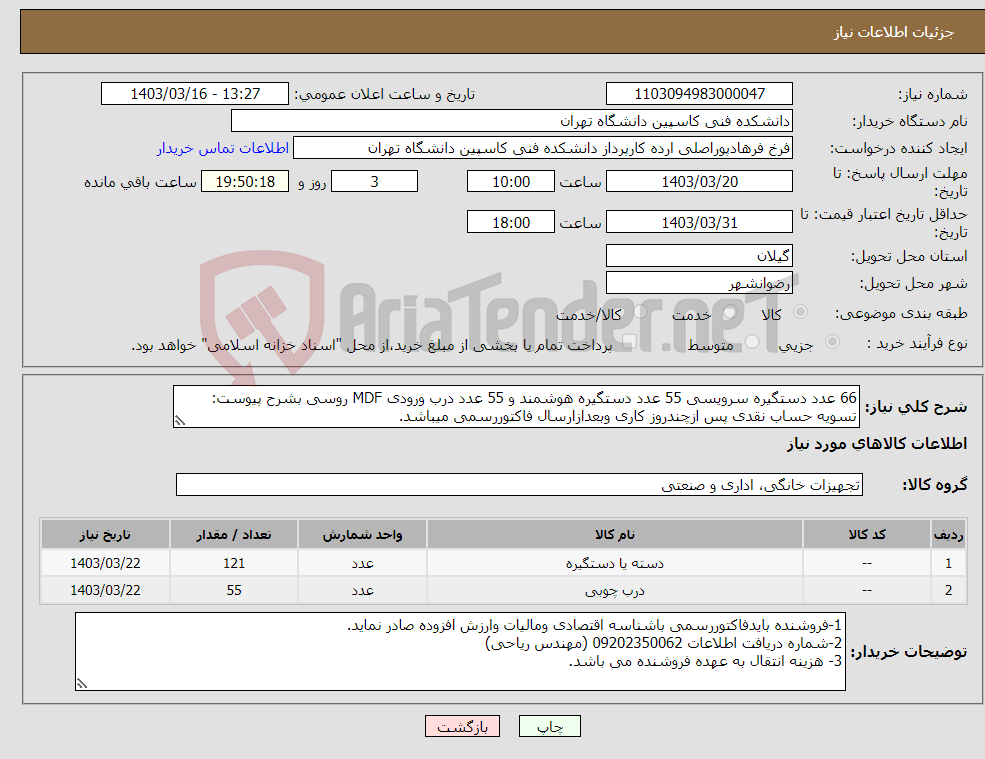This screenshot has height=759, width=985.
Task: Click the remaining days field showing 3
Action: (x=374, y=182)
